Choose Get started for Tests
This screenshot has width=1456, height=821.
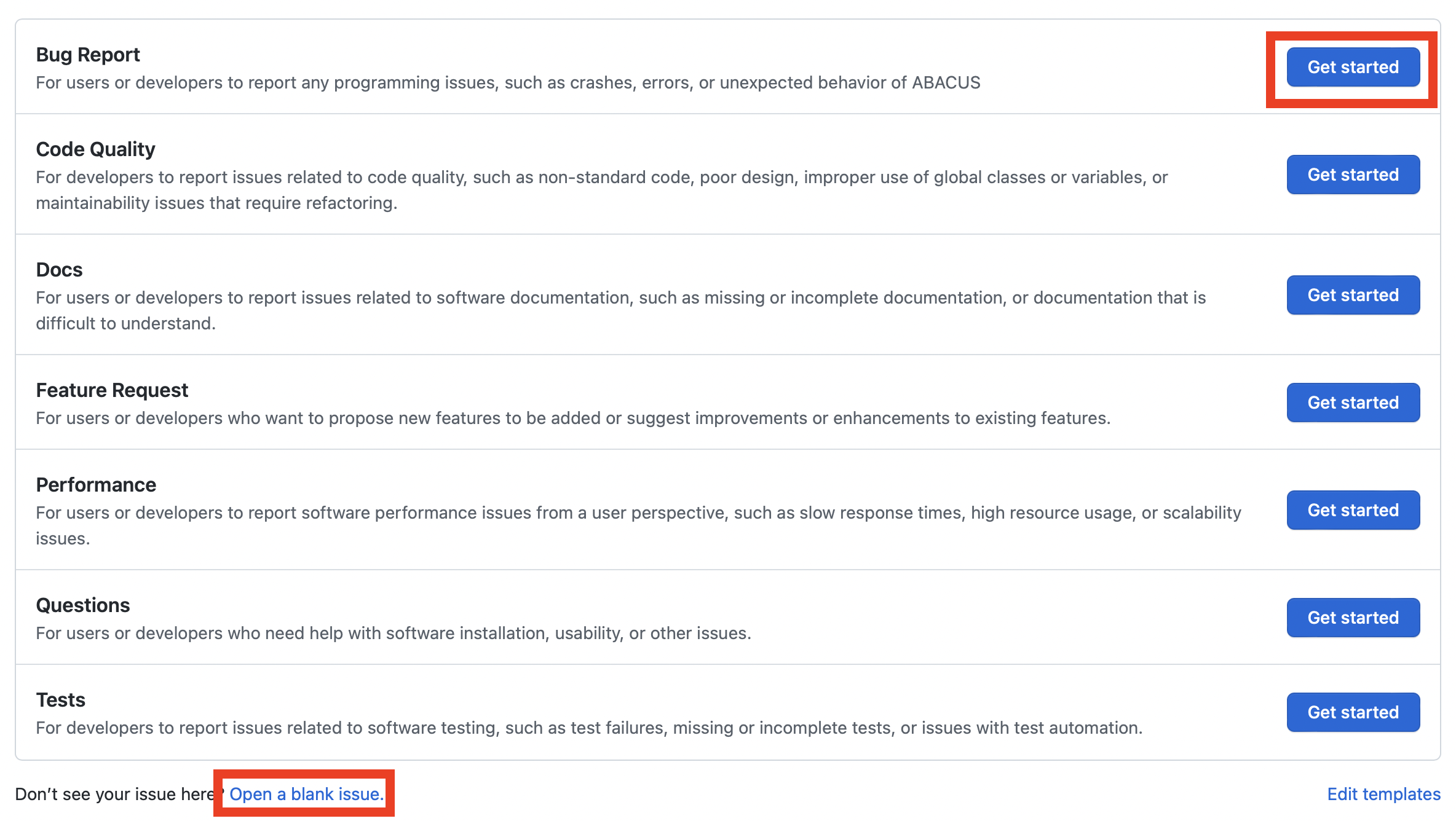click(1353, 712)
